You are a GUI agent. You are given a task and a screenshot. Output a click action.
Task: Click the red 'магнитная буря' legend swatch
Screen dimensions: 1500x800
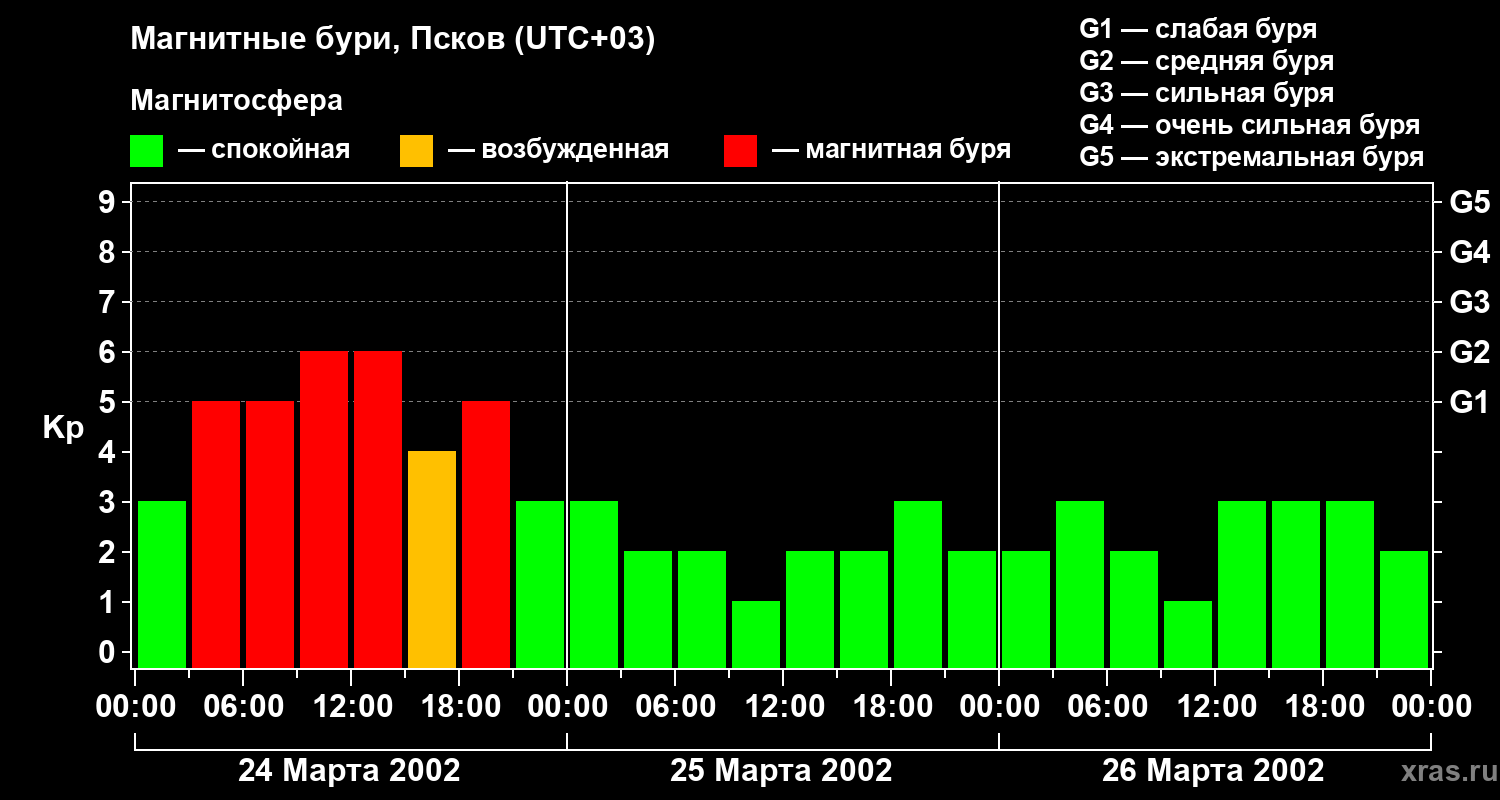(x=741, y=151)
